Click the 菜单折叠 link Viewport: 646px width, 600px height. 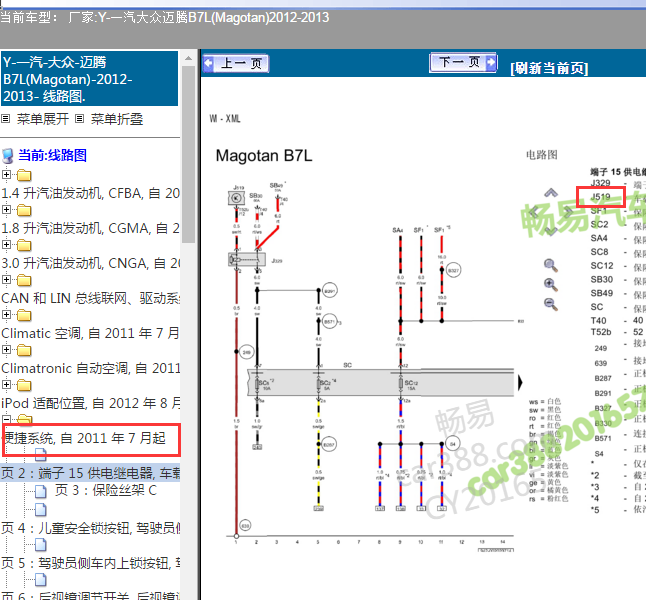[117, 119]
